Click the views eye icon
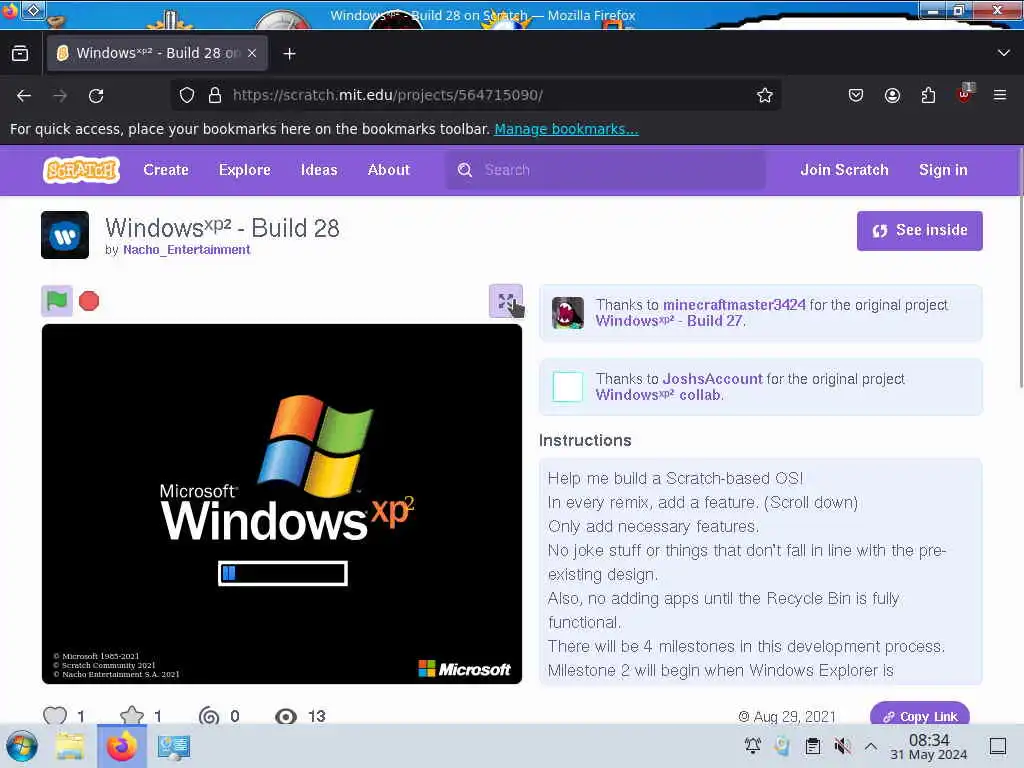Screen dimensions: 1024x768 point(285,716)
